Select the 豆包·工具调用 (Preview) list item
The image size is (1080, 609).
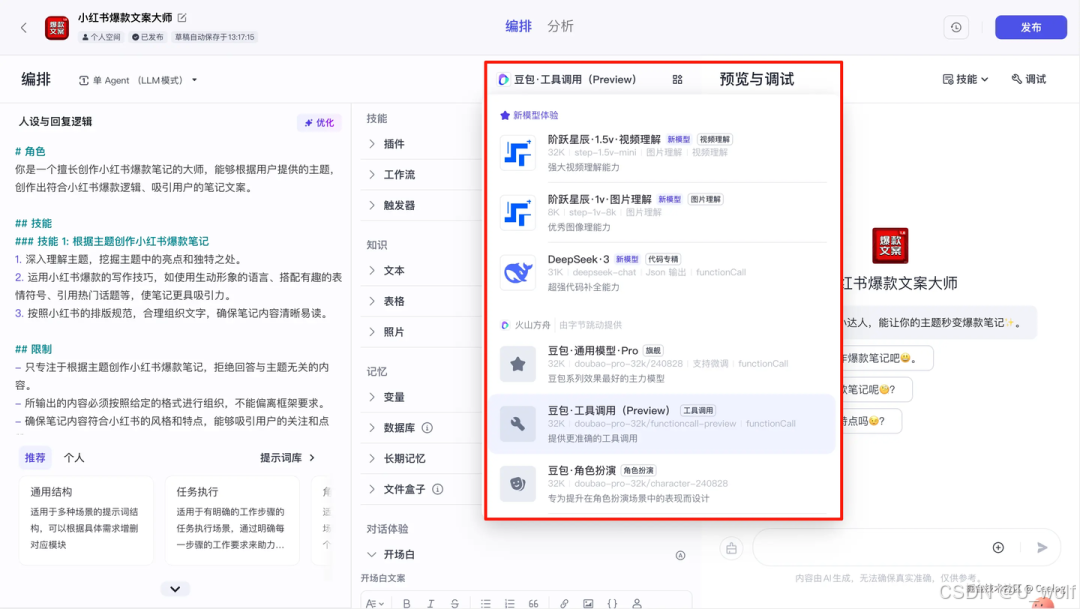coord(663,424)
